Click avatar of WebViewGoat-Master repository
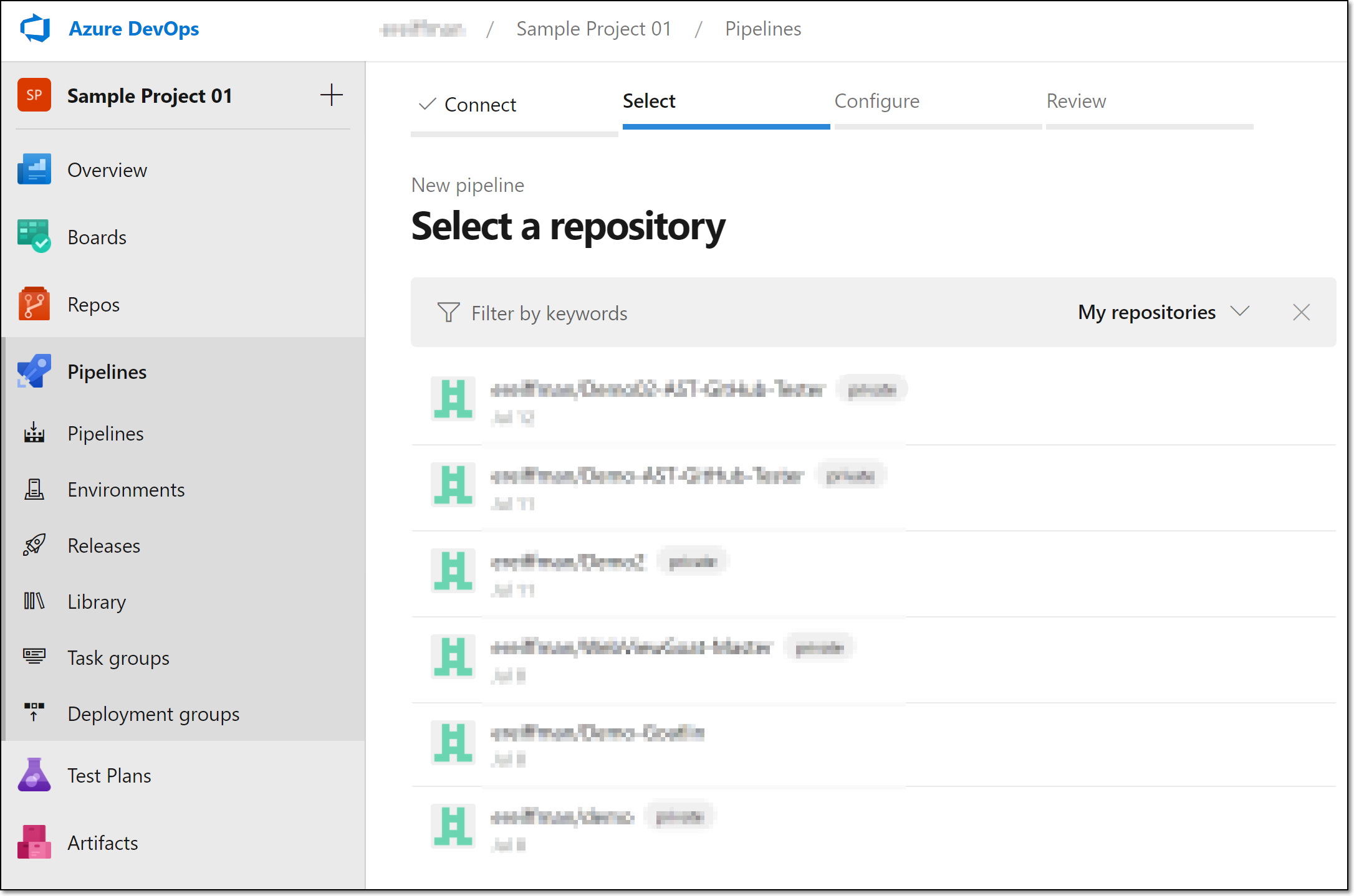 pyautogui.click(x=453, y=656)
